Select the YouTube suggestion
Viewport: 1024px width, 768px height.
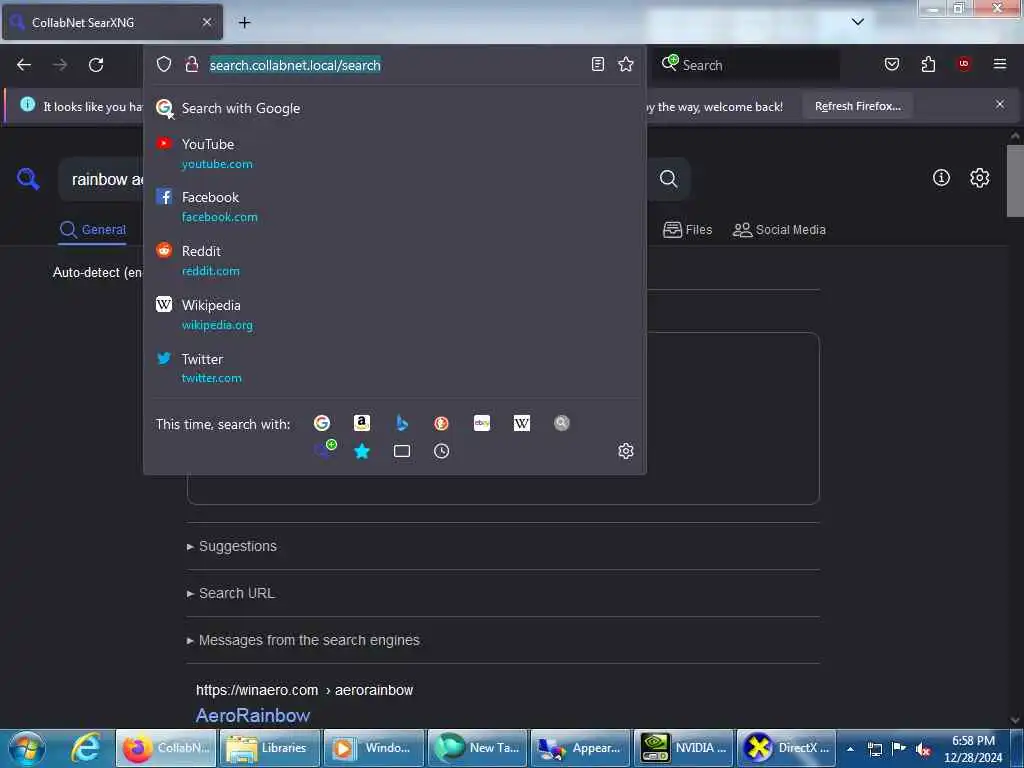click(x=394, y=153)
